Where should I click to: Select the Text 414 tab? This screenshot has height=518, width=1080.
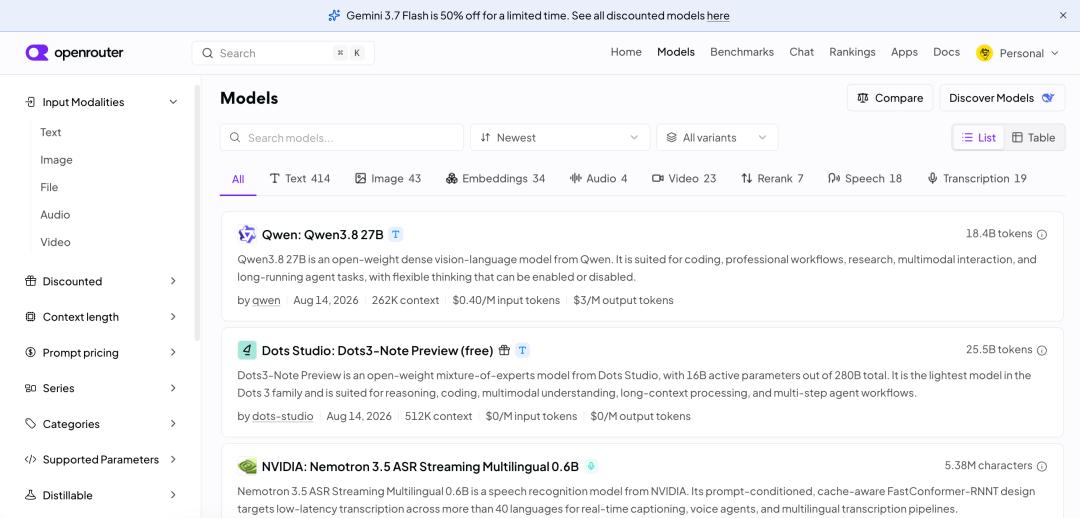point(300,178)
